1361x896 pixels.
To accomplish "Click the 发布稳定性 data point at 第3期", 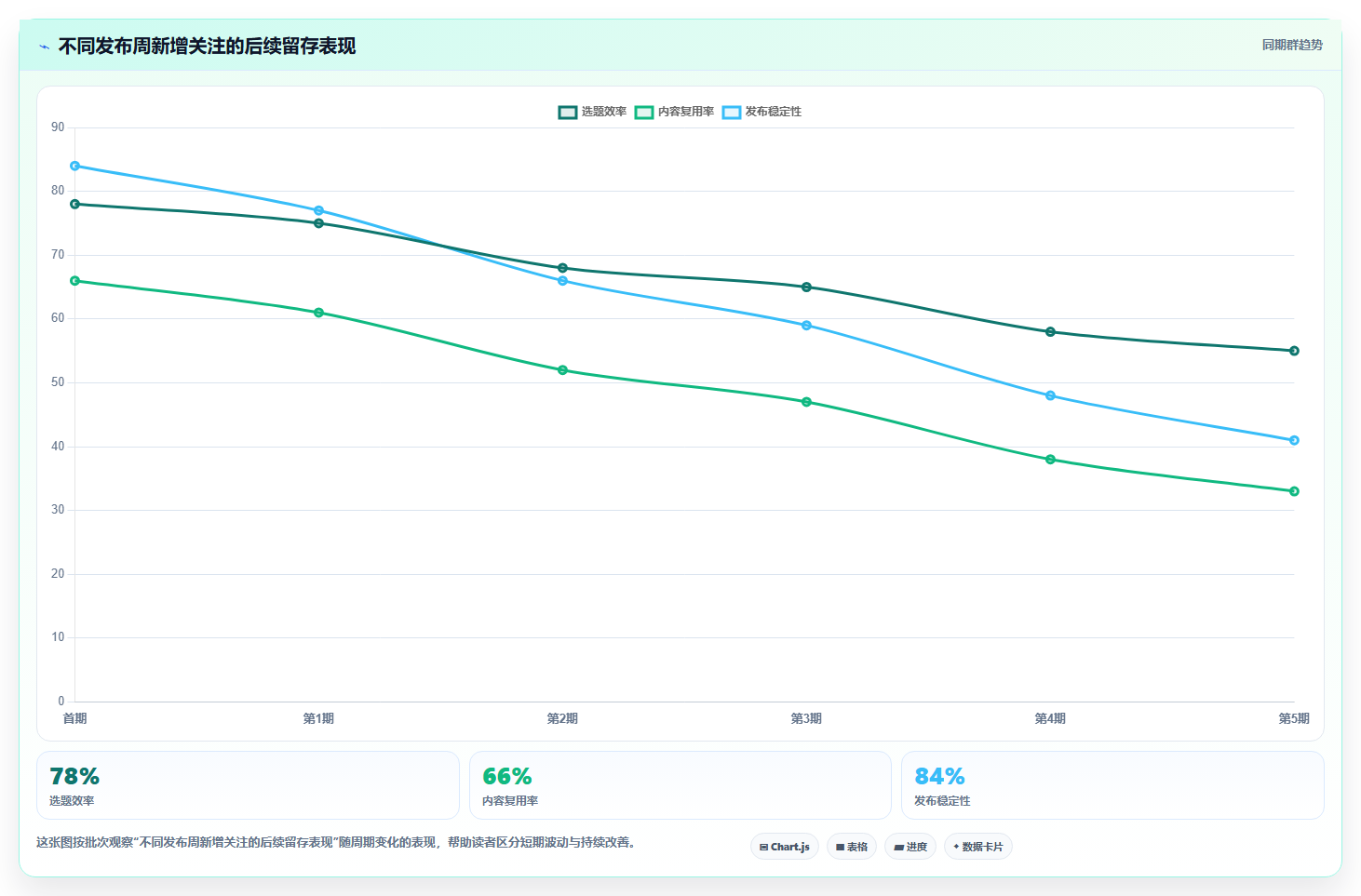I will click(x=807, y=326).
